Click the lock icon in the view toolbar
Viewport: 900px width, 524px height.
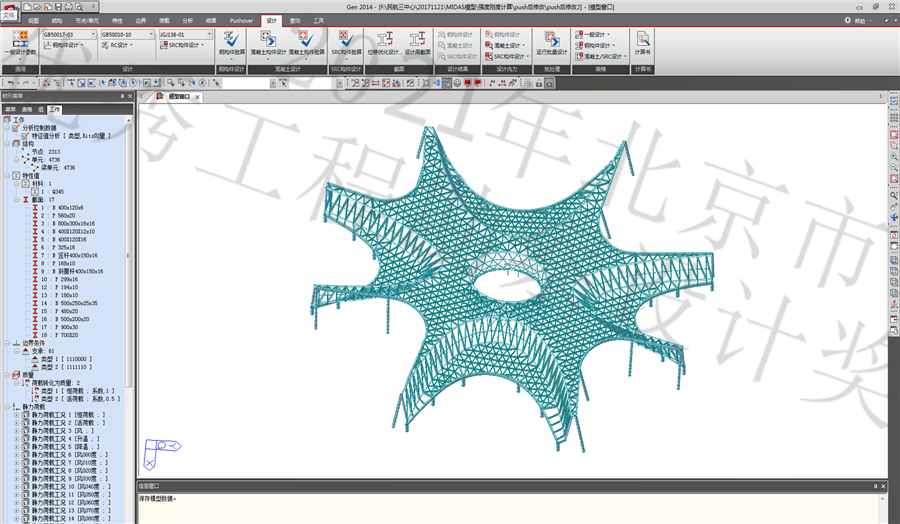(539, 83)
